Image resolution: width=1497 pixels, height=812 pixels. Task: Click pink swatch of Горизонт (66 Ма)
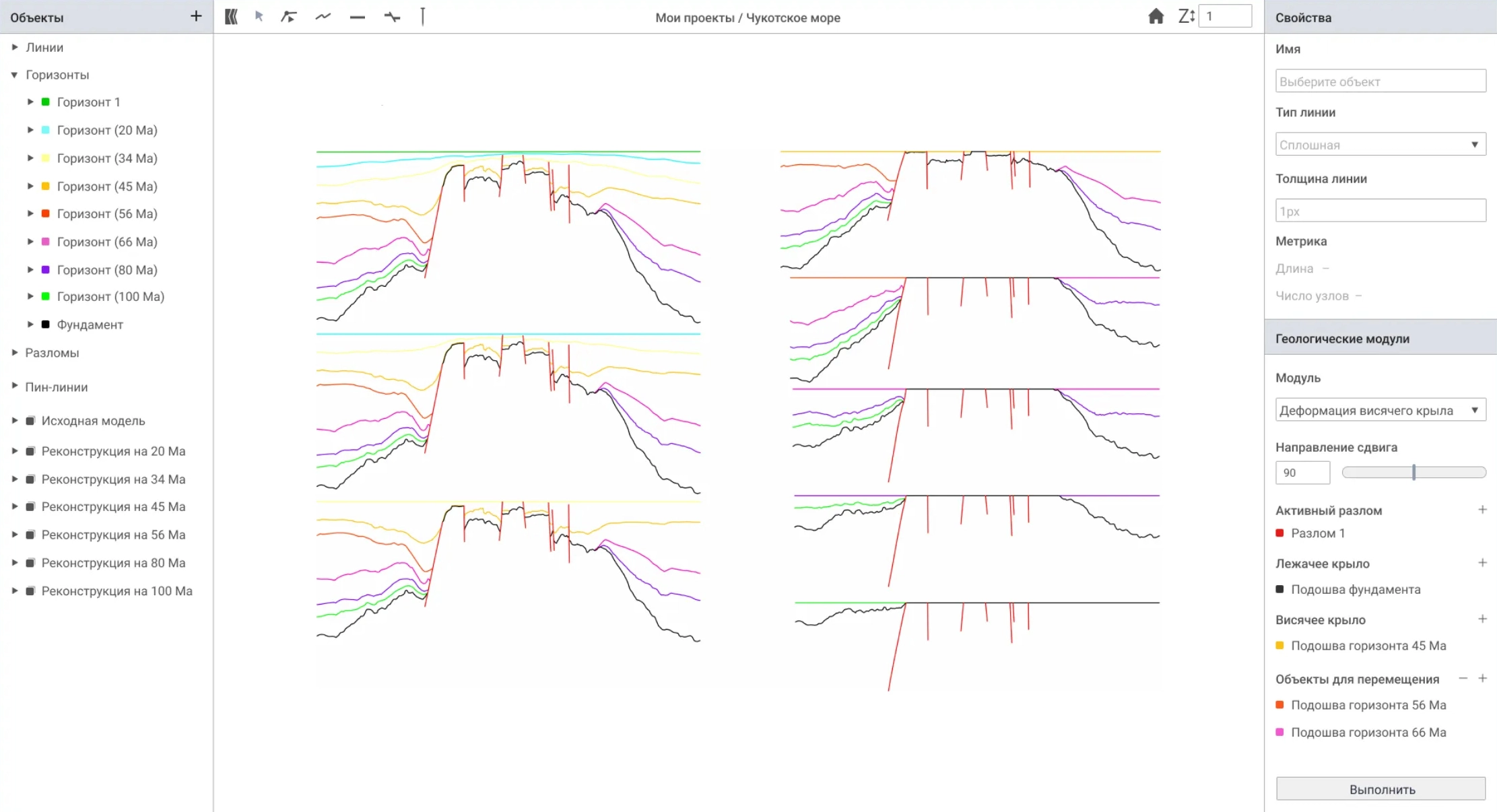pos(46,242)
